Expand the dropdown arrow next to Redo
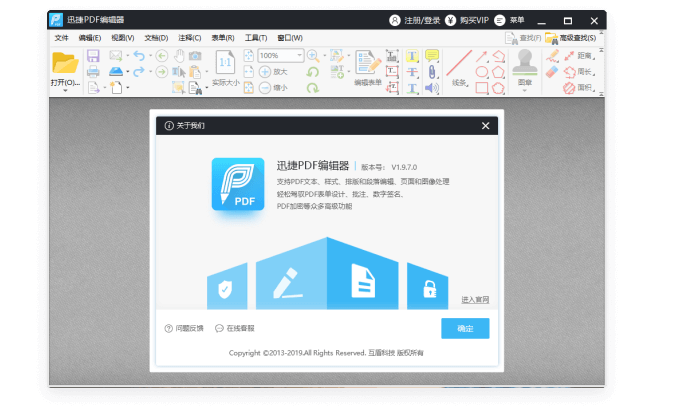The image size is (692, 410). pyautogui.click(x=150, y=71)
